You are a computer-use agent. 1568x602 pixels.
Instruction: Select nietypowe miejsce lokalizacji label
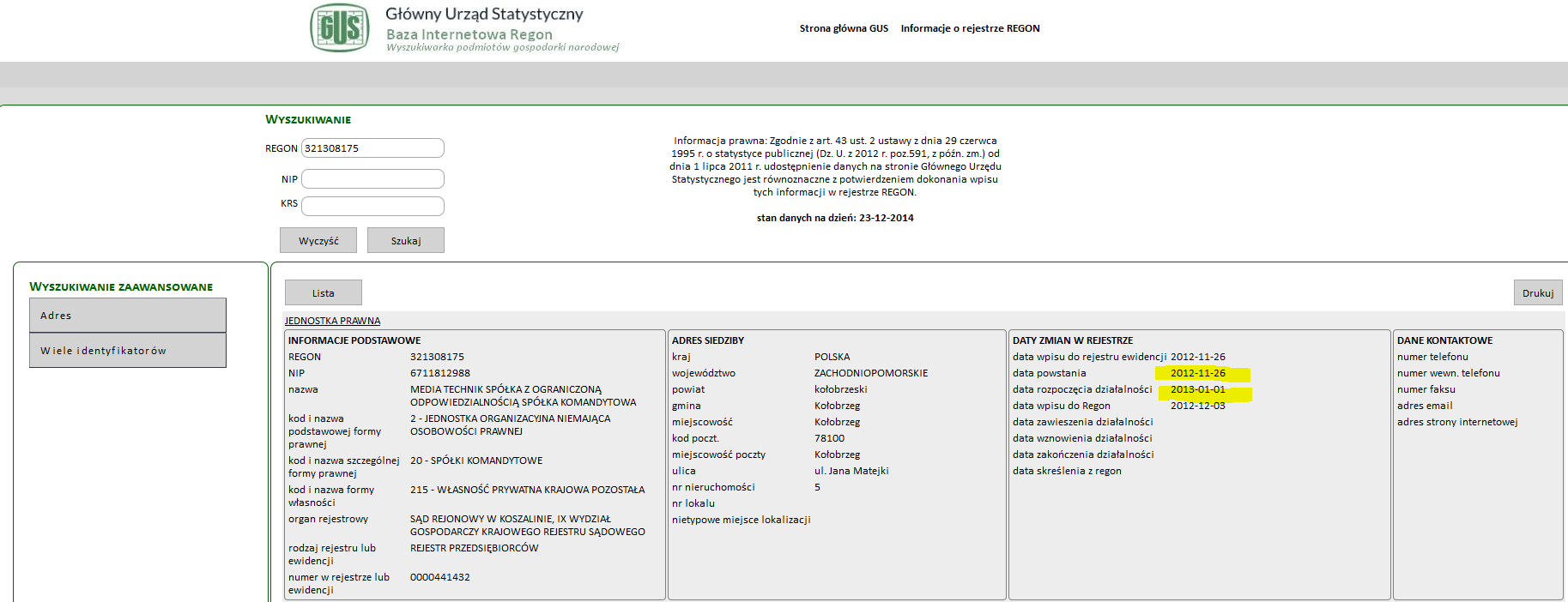click(x=741, y=520)
